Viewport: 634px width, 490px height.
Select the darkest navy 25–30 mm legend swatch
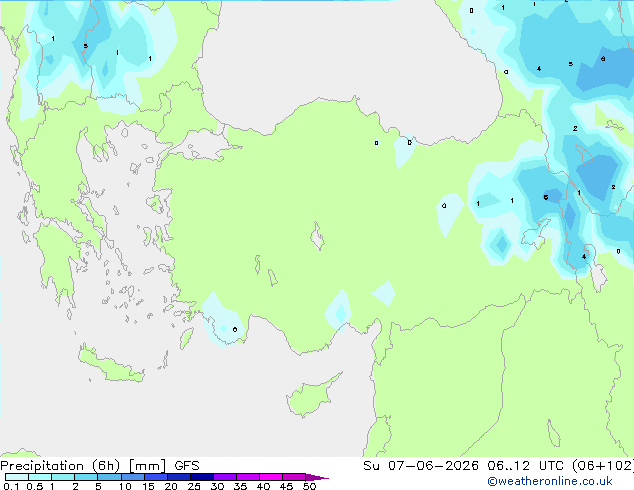pyautogui.click(x=201, y=477)
